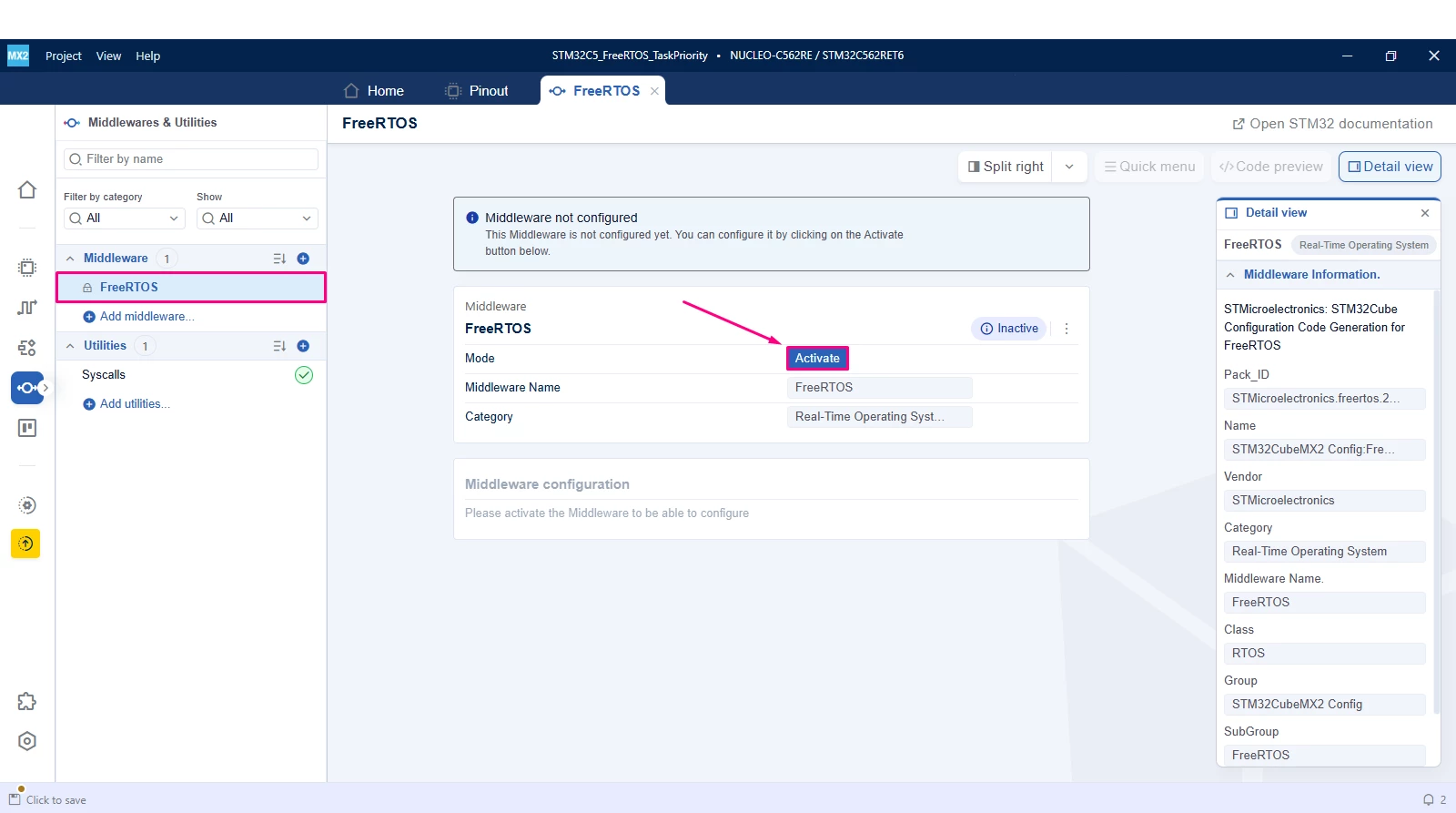
Task: Click the Class value RTOS
Action: (x=1324, y=654)
